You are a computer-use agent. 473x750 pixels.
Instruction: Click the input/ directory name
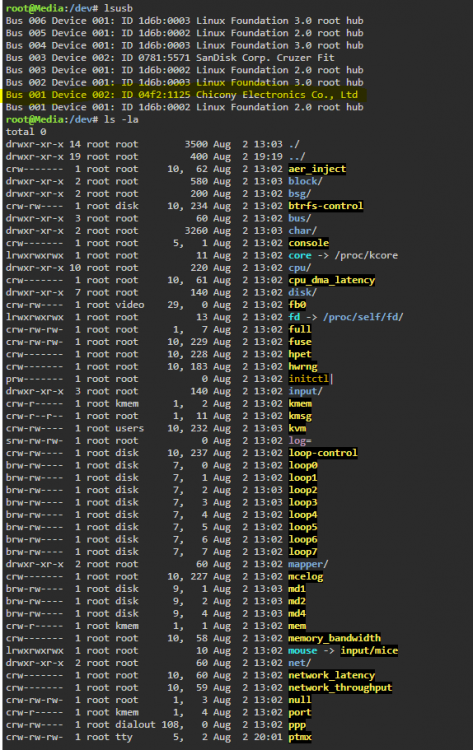click(305, 391)
